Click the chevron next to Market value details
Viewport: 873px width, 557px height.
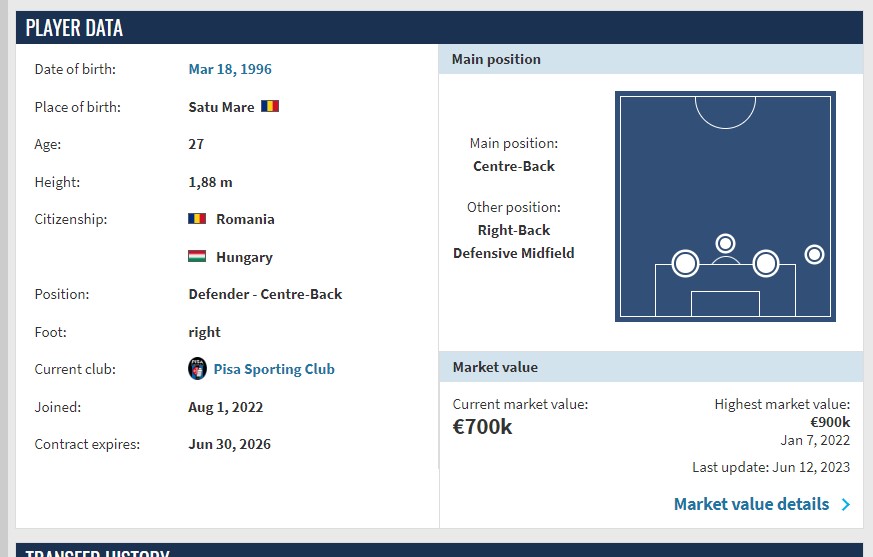846,505
